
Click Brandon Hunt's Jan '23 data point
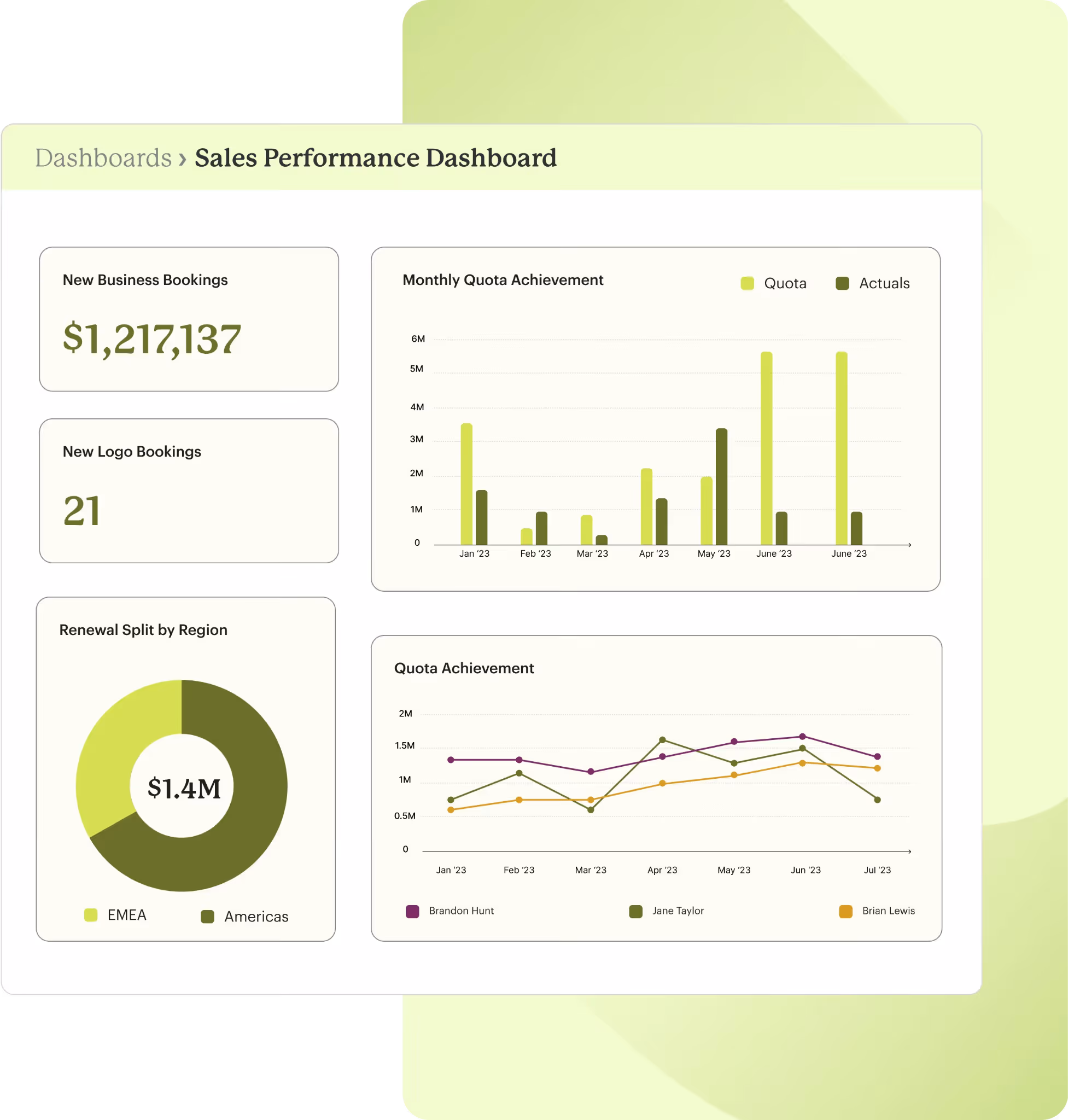[x=451, y=760]
